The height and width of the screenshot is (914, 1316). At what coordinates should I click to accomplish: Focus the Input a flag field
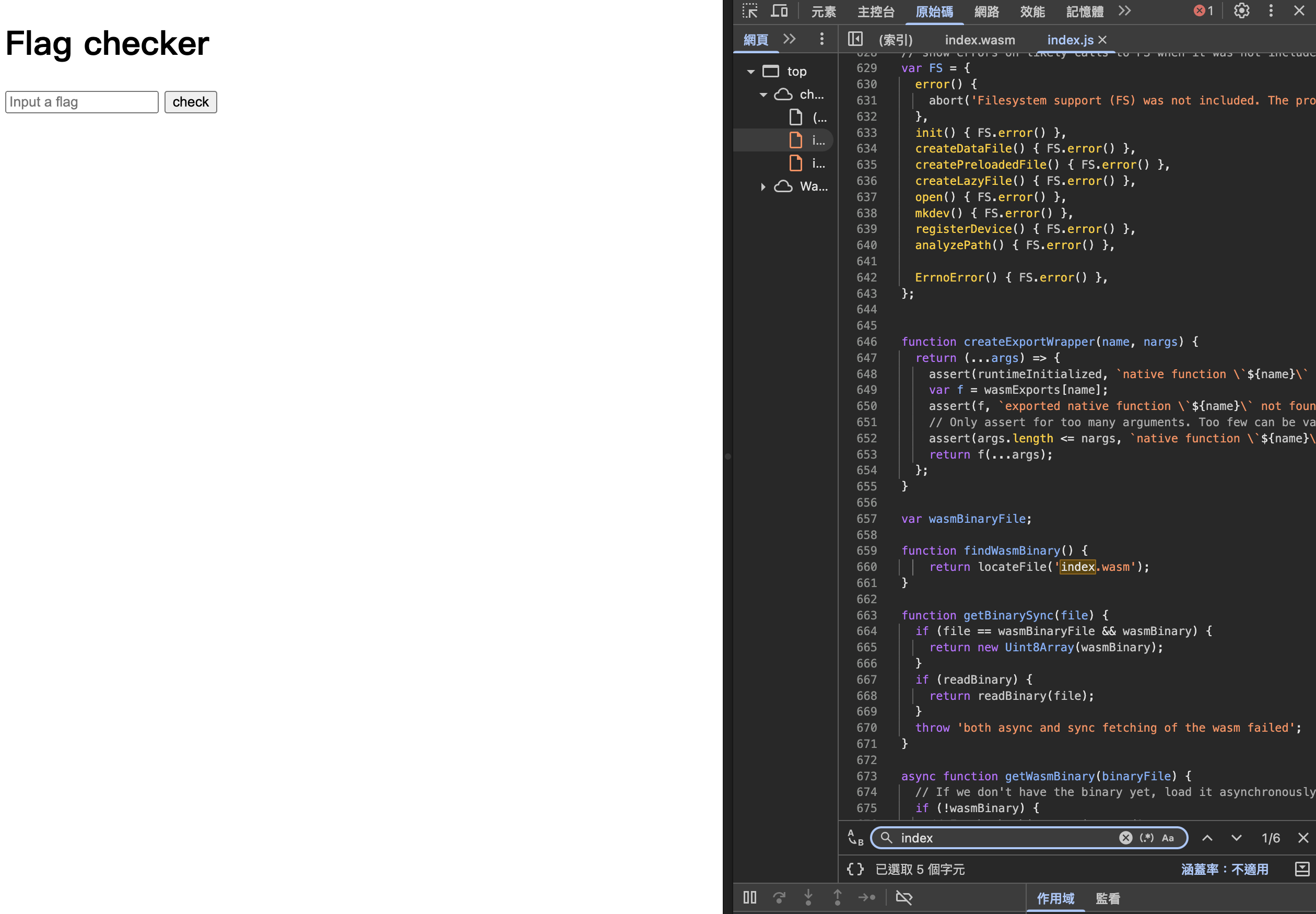click(x=82, y=102)
